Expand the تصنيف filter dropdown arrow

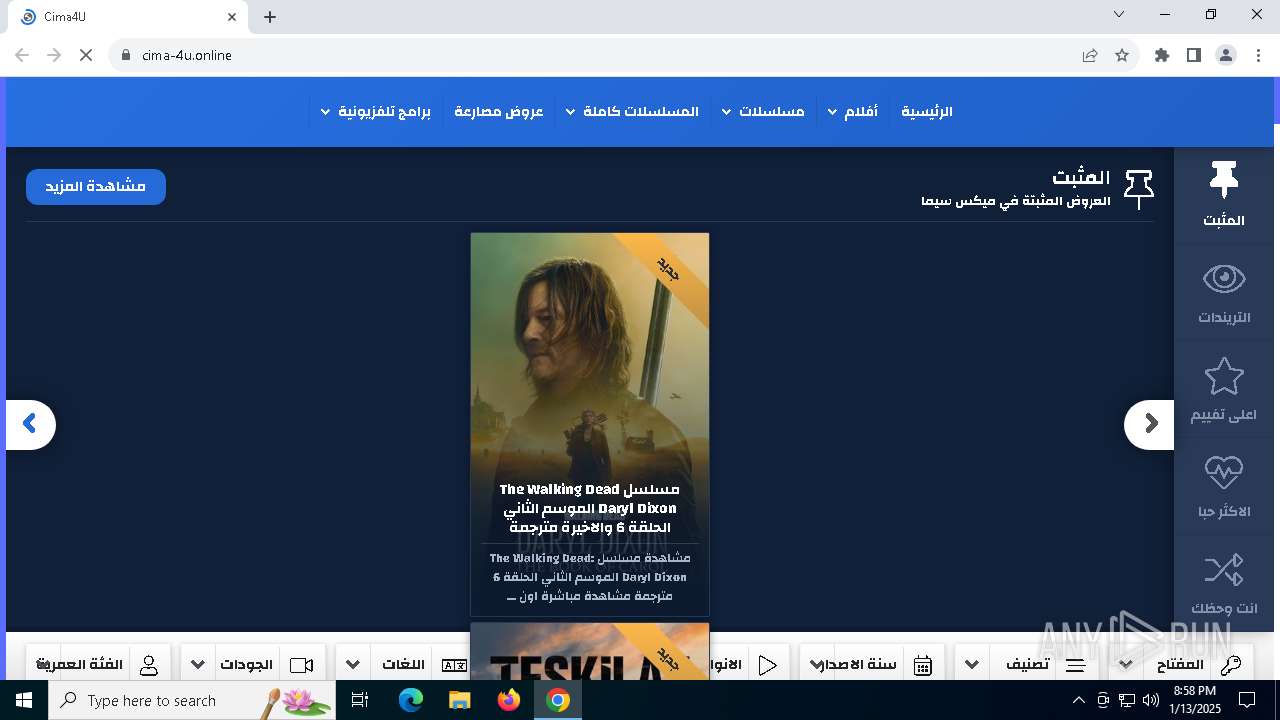[x=971, y=665]
